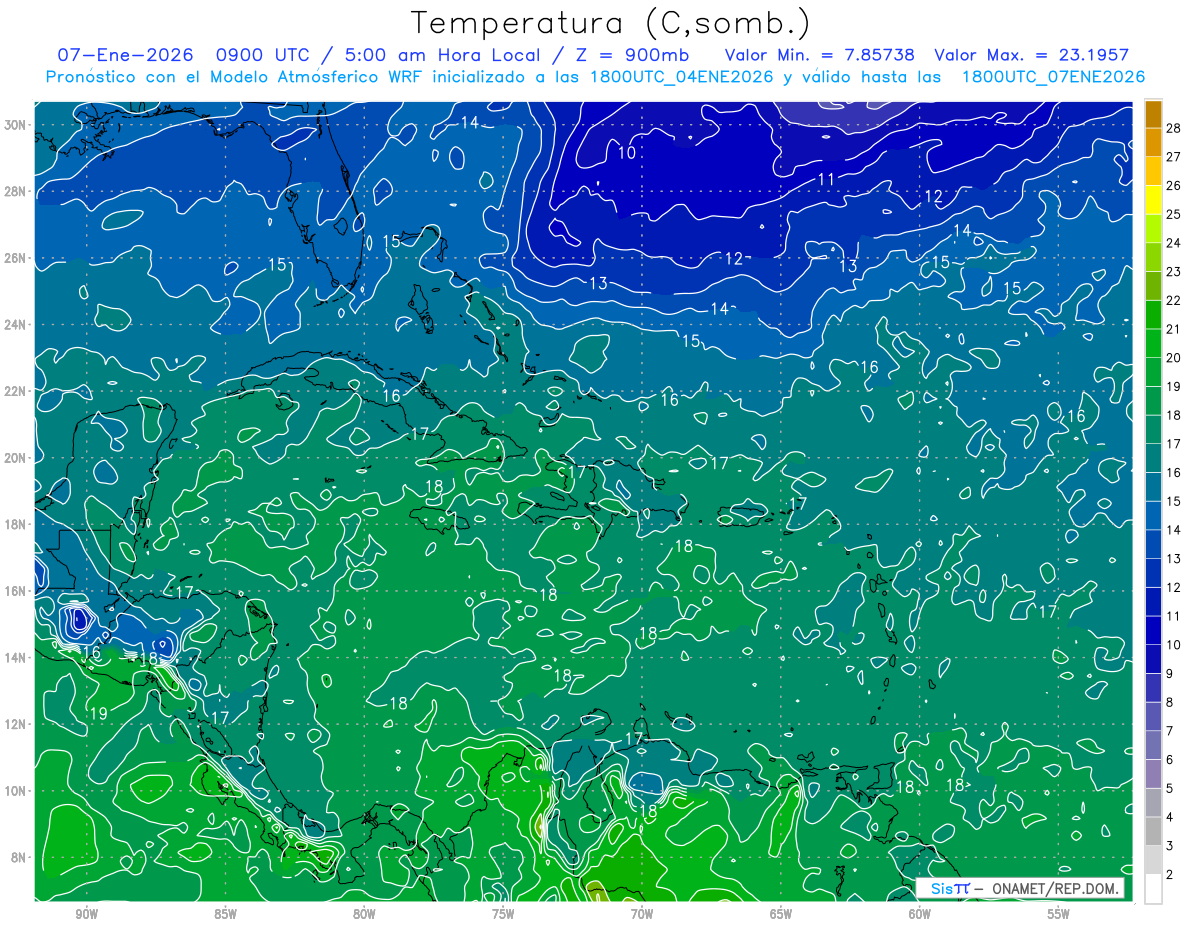Click the "10N" latitude axis label
Viewport: 1200px width, 927px height.
click(x=15, y=790)
